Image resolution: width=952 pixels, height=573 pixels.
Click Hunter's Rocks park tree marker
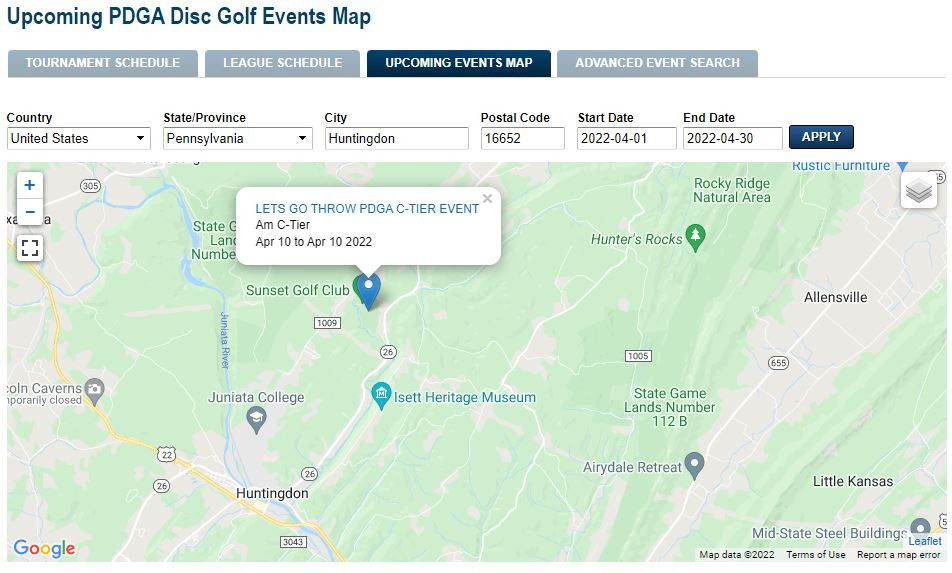click(695, 238)
